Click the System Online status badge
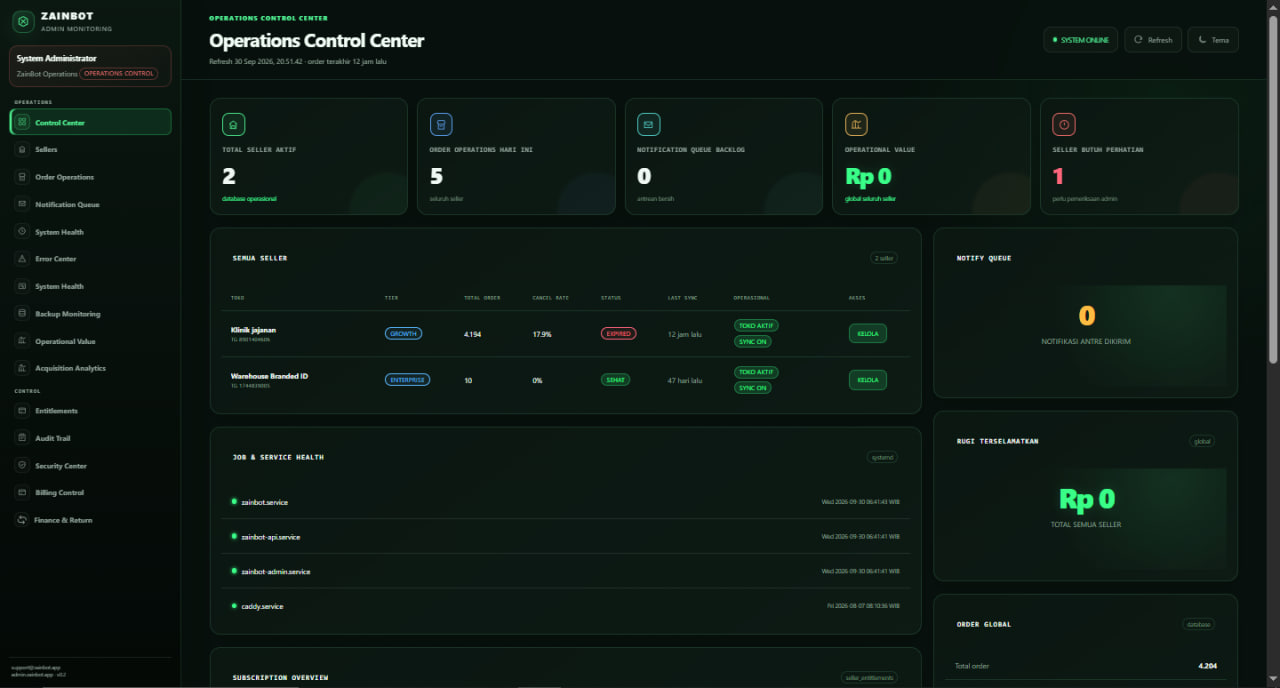 point(1081,40)
